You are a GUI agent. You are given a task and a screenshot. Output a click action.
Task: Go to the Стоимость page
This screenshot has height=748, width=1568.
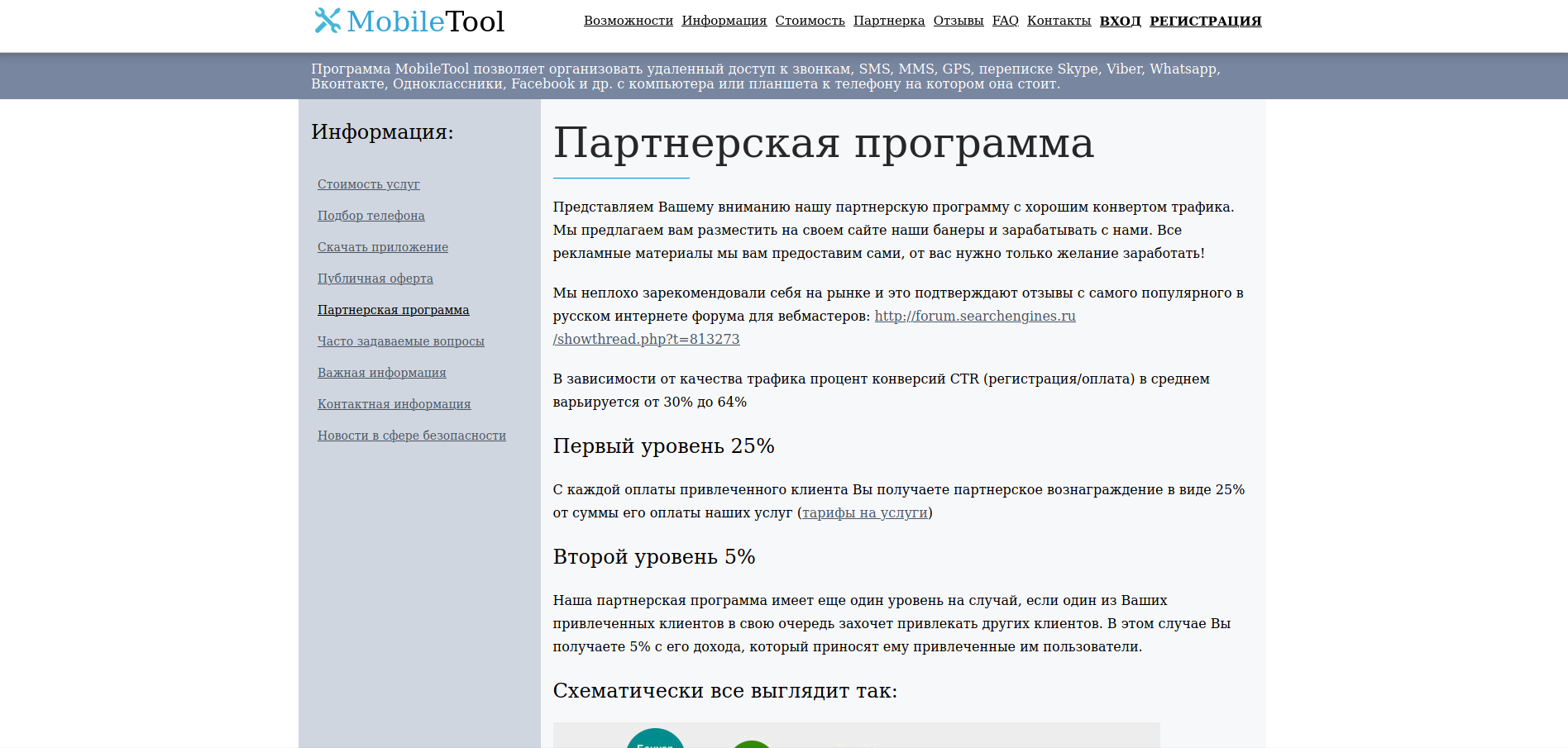pos(810,21)
